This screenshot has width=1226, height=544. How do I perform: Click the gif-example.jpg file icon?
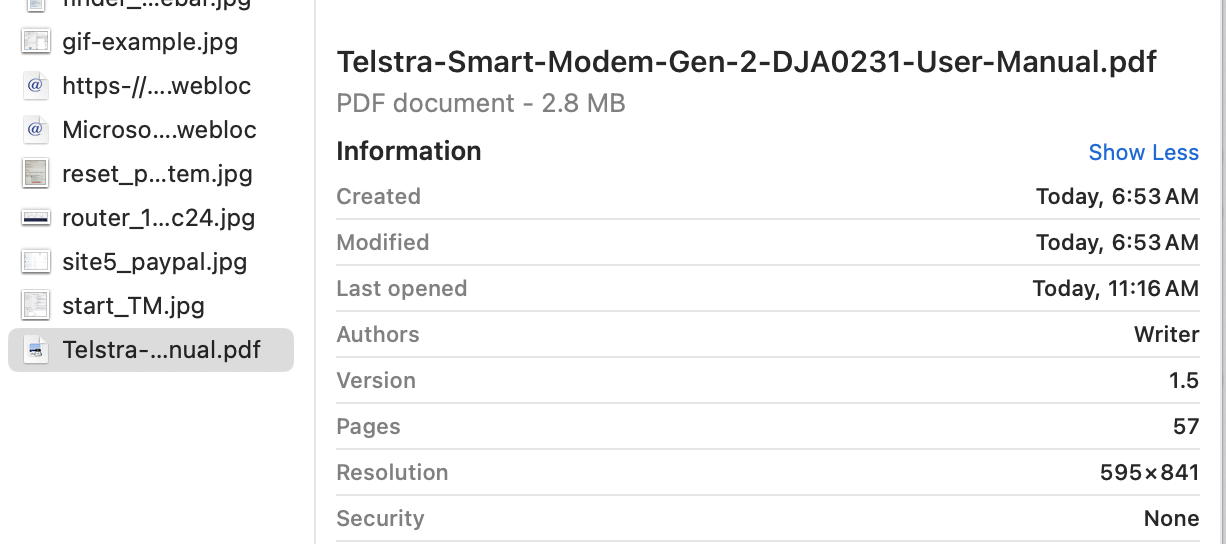tap(36, 42)
